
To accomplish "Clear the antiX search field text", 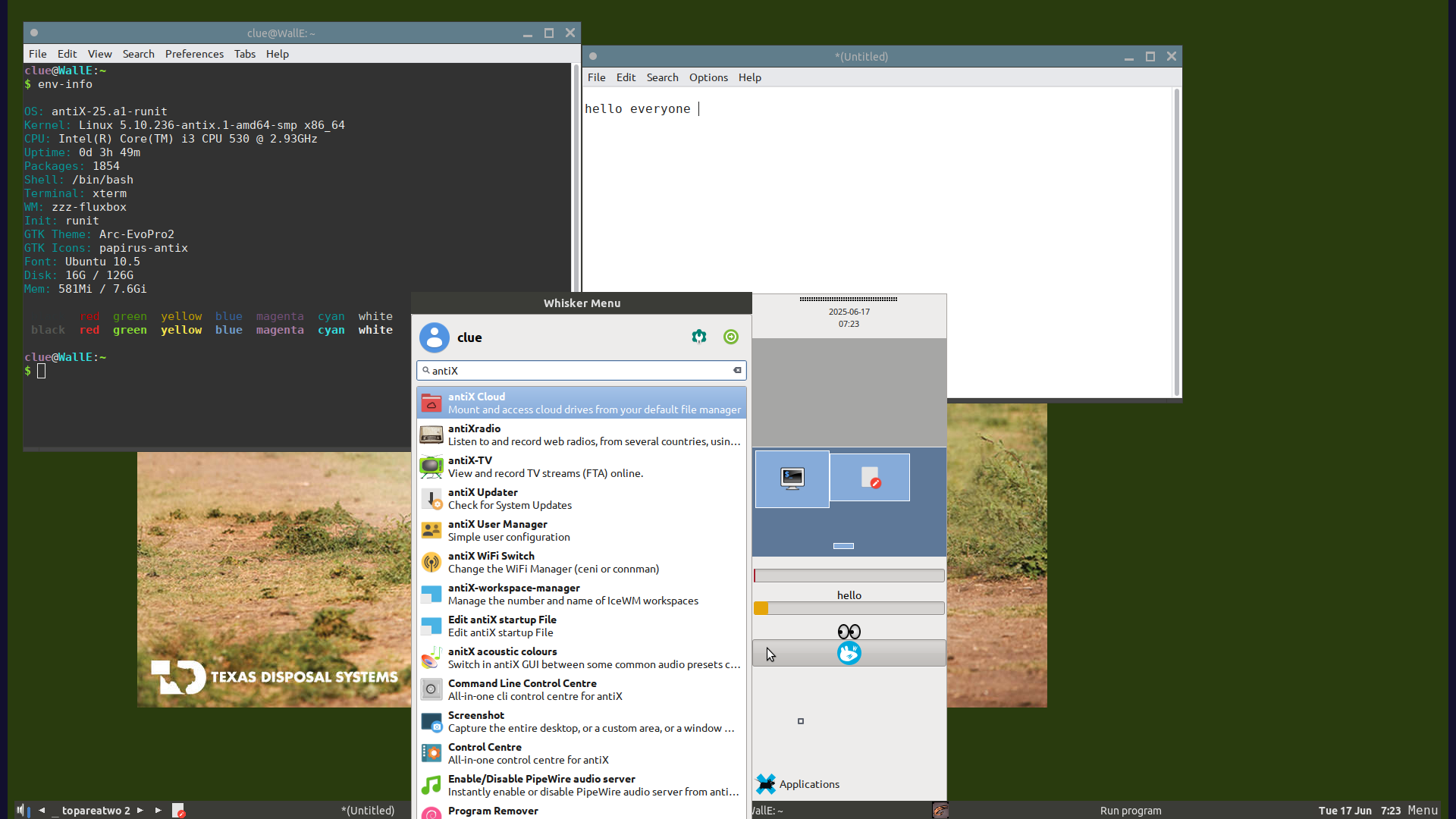I will point(737,370).
